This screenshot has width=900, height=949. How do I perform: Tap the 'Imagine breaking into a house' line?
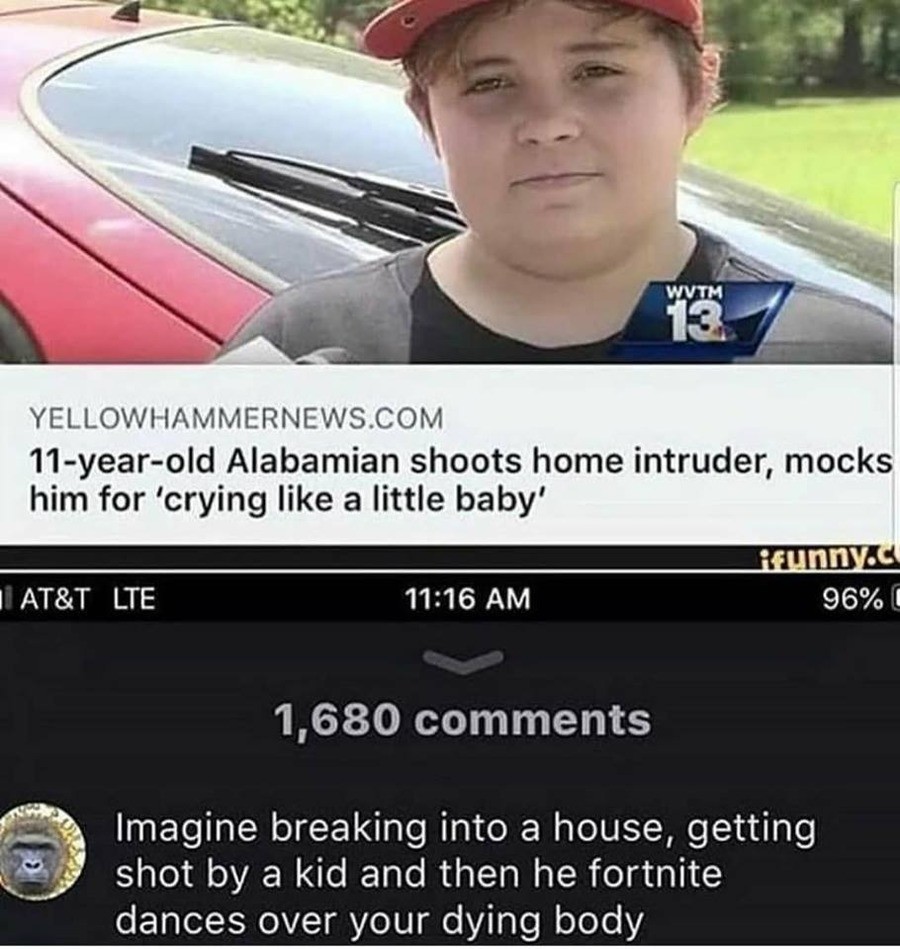click(465, 829)
